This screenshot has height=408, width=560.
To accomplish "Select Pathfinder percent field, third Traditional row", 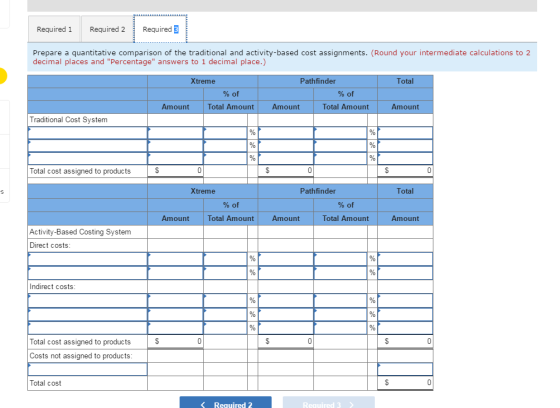I will pyautogui.click(x=340, y=158).
